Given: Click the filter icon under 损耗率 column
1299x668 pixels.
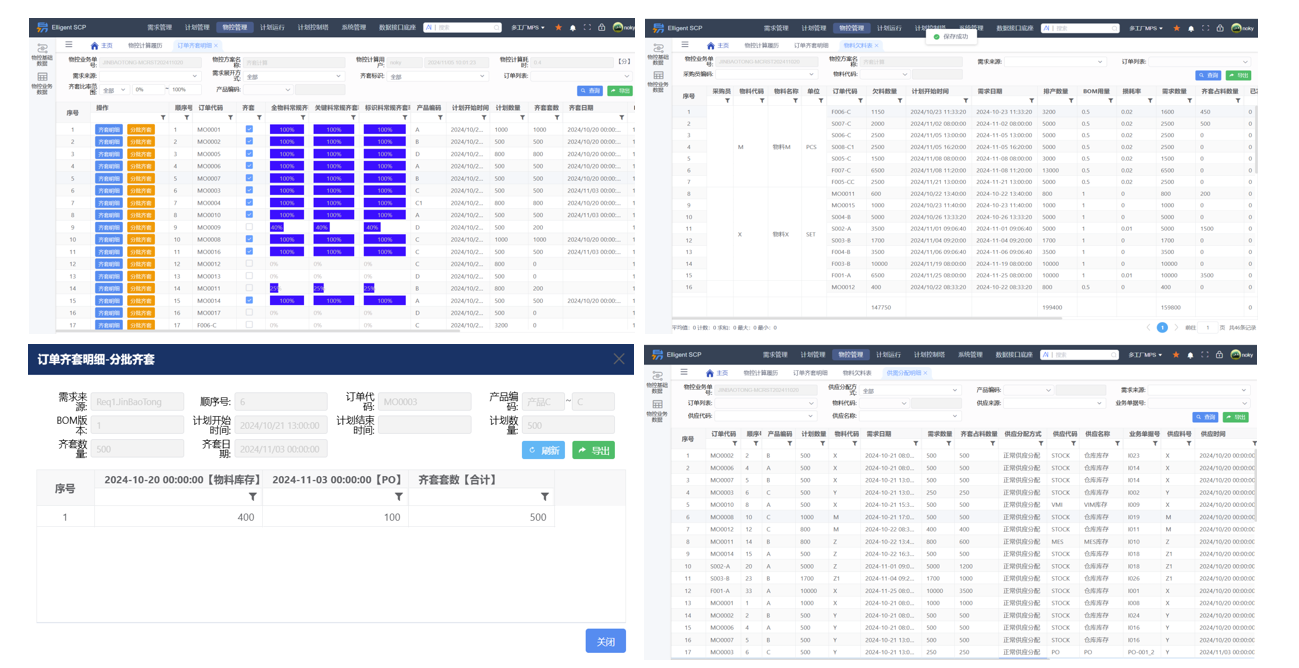Looking at the screenshot, I should [x=1151, y=101].
